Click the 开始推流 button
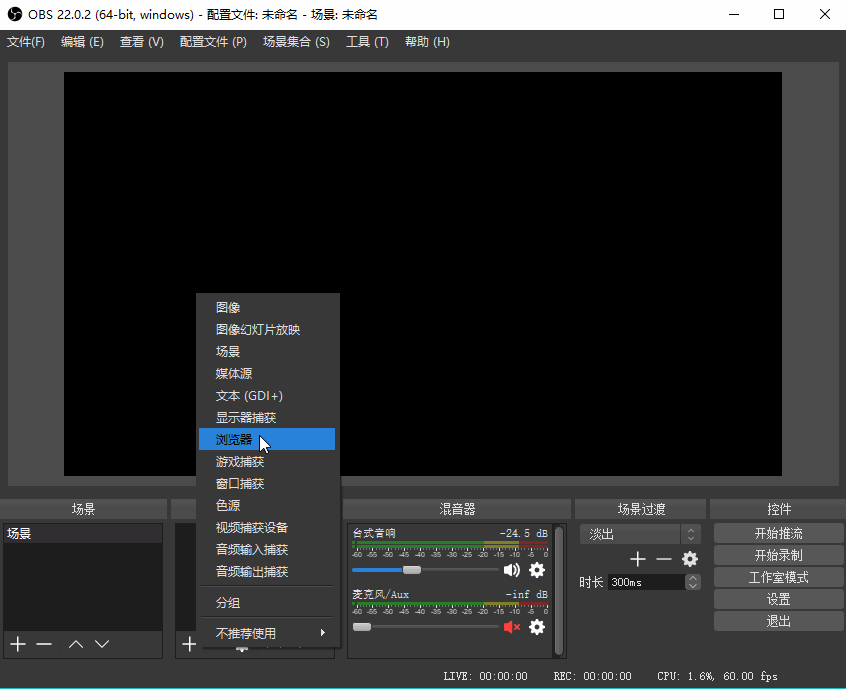This screenshot has height=689, width=846. (779, 532)
